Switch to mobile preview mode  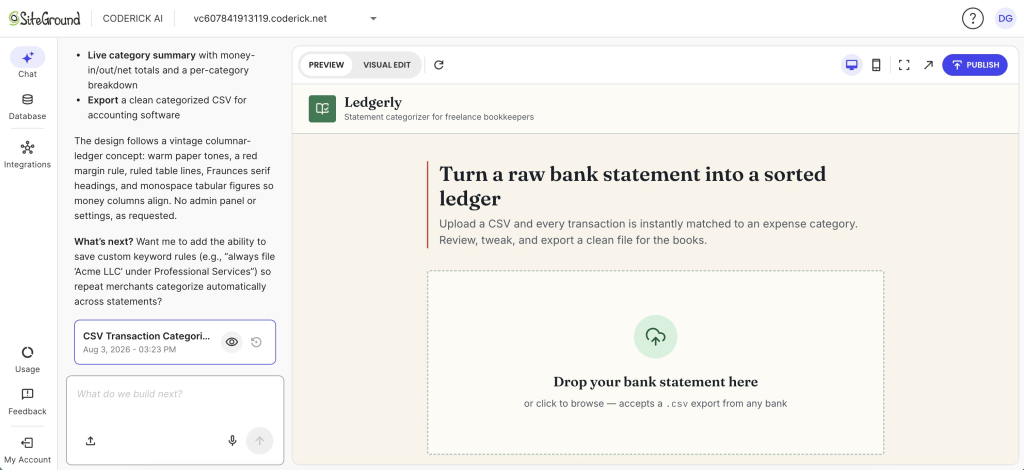point(876,65)
